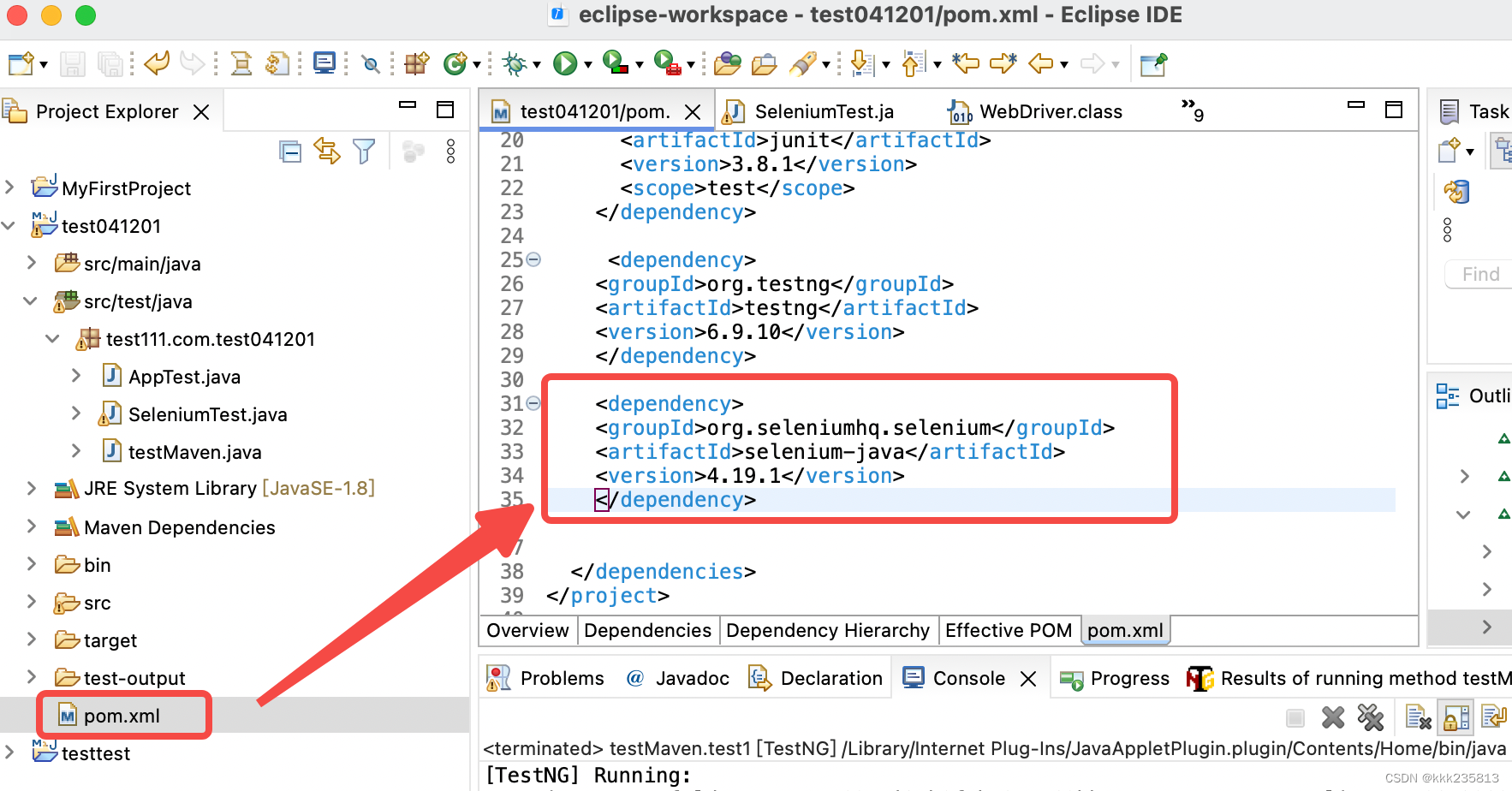Expand the MyFirstProject tree node

pyautogui.click(x=9, y=187)
